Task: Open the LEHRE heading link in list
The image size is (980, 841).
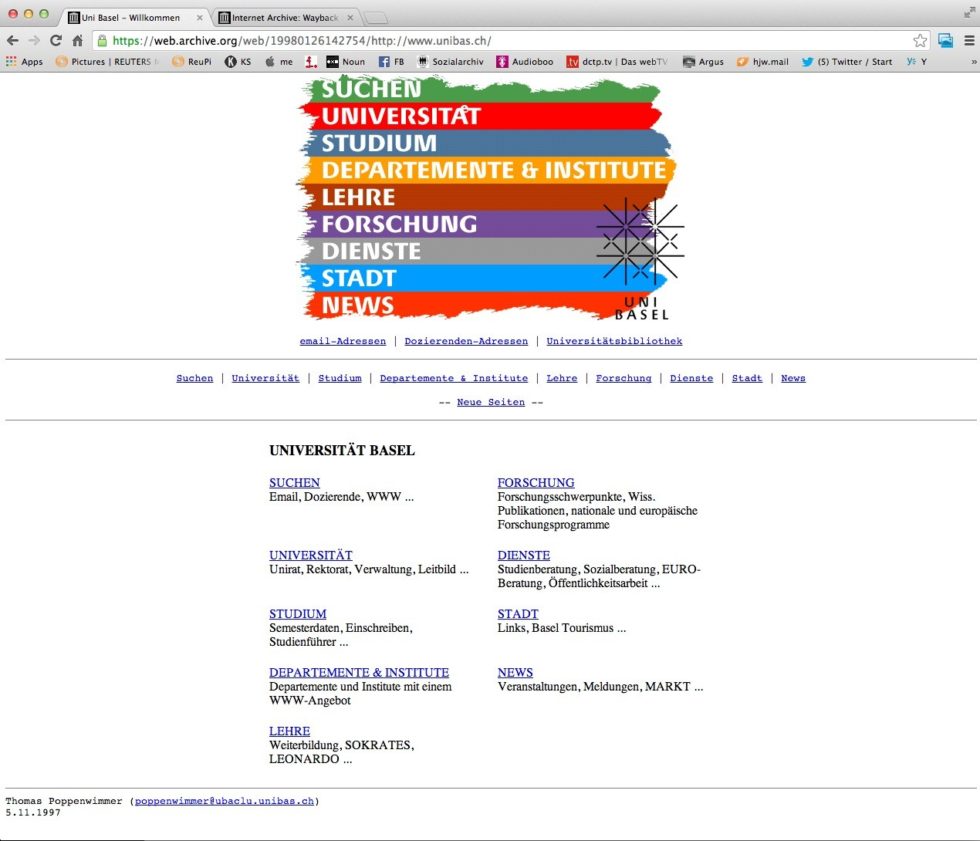Action: click(x=289, y=731)
